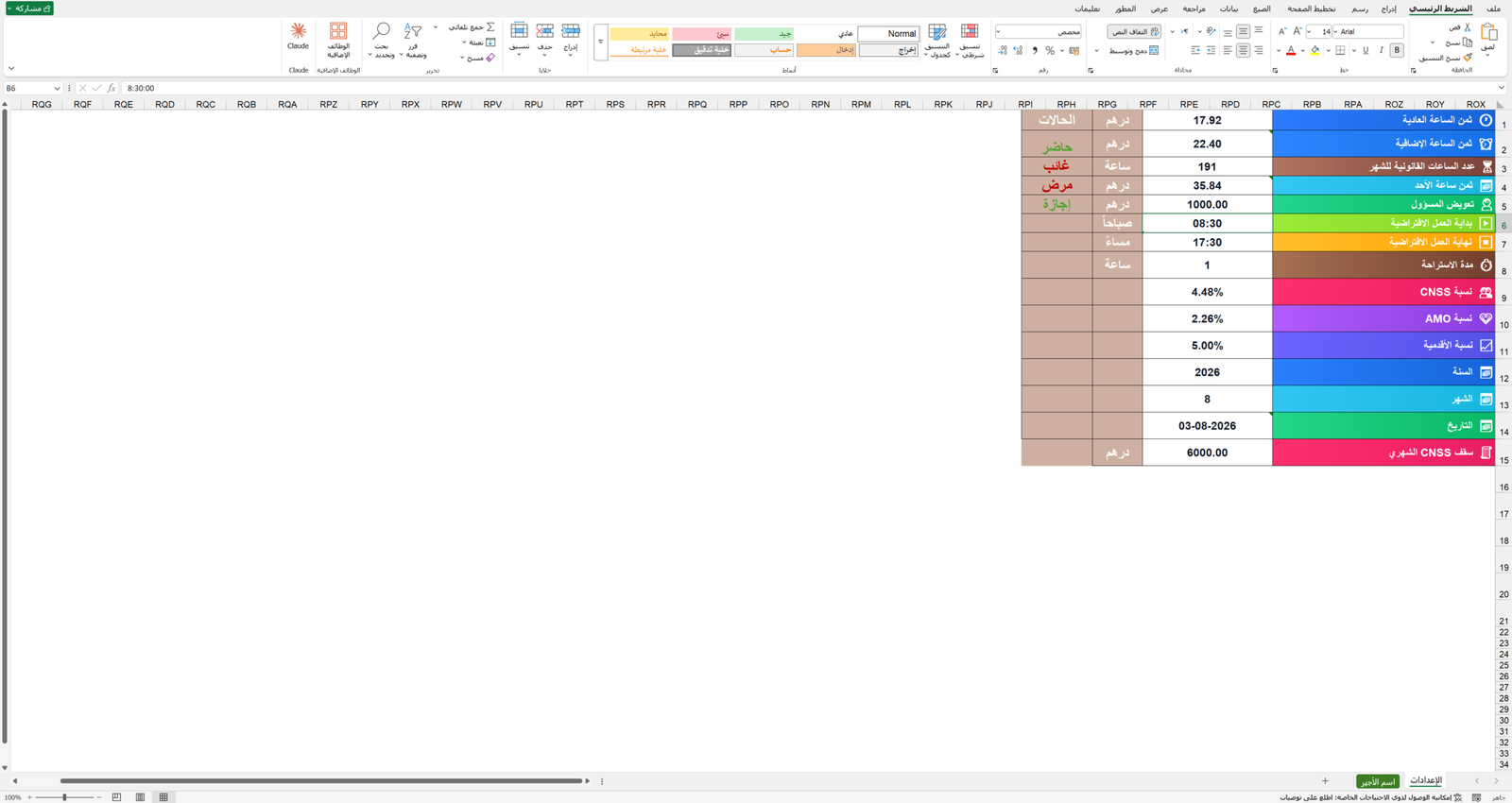Click the Increase Decimal icon
Screen dimensions: 1512x803
click(x=1018, y=50)
